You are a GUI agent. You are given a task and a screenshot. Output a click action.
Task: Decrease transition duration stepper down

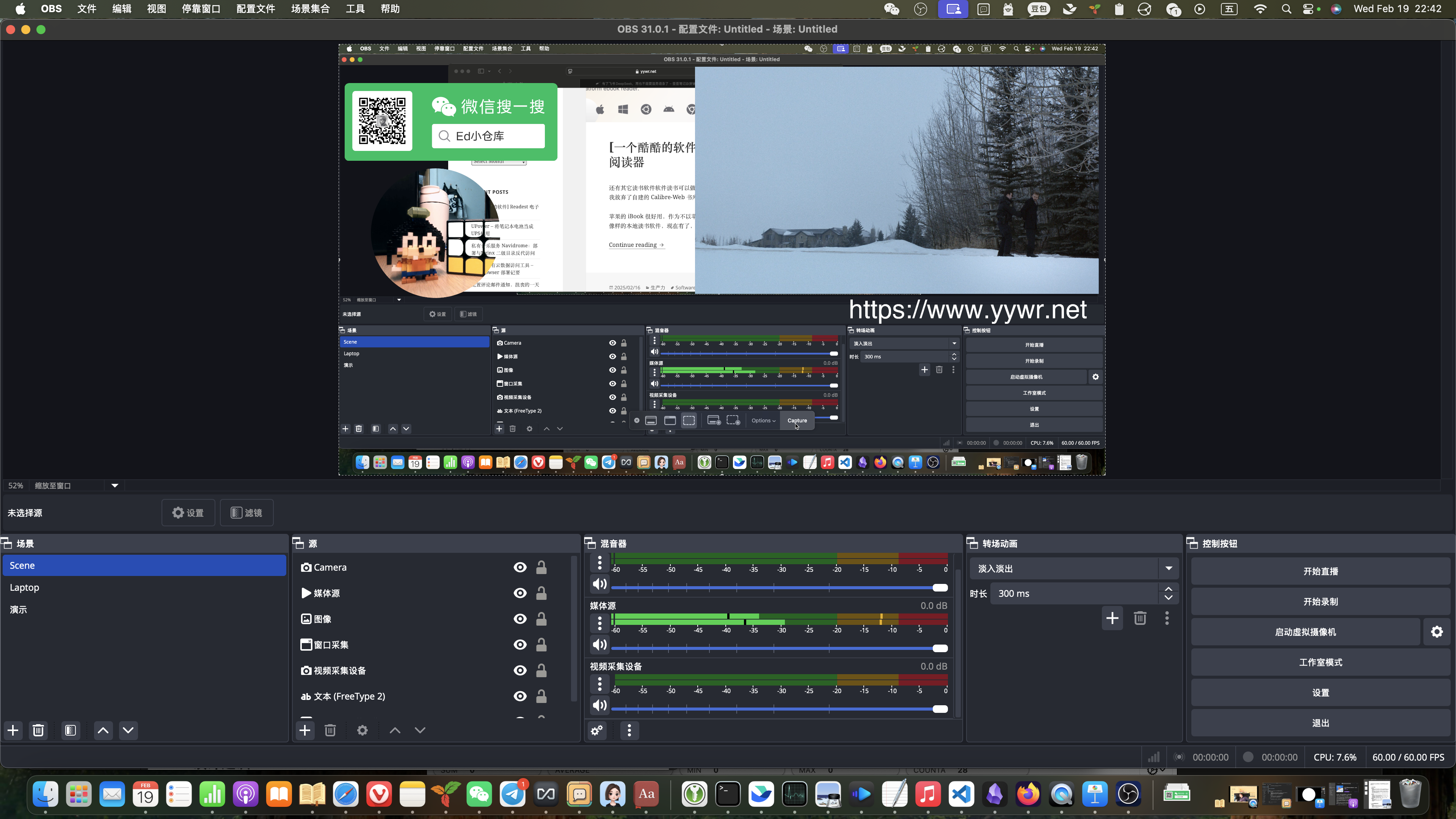click(1168, 598)
